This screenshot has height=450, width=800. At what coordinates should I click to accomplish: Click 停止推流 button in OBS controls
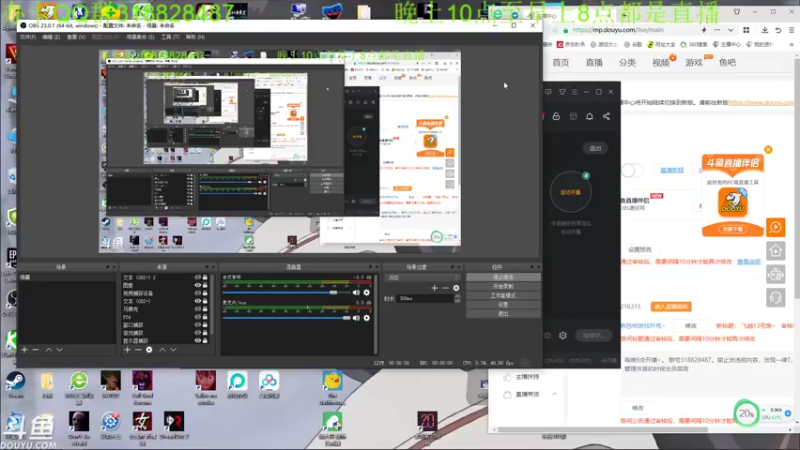coord(503,277)
